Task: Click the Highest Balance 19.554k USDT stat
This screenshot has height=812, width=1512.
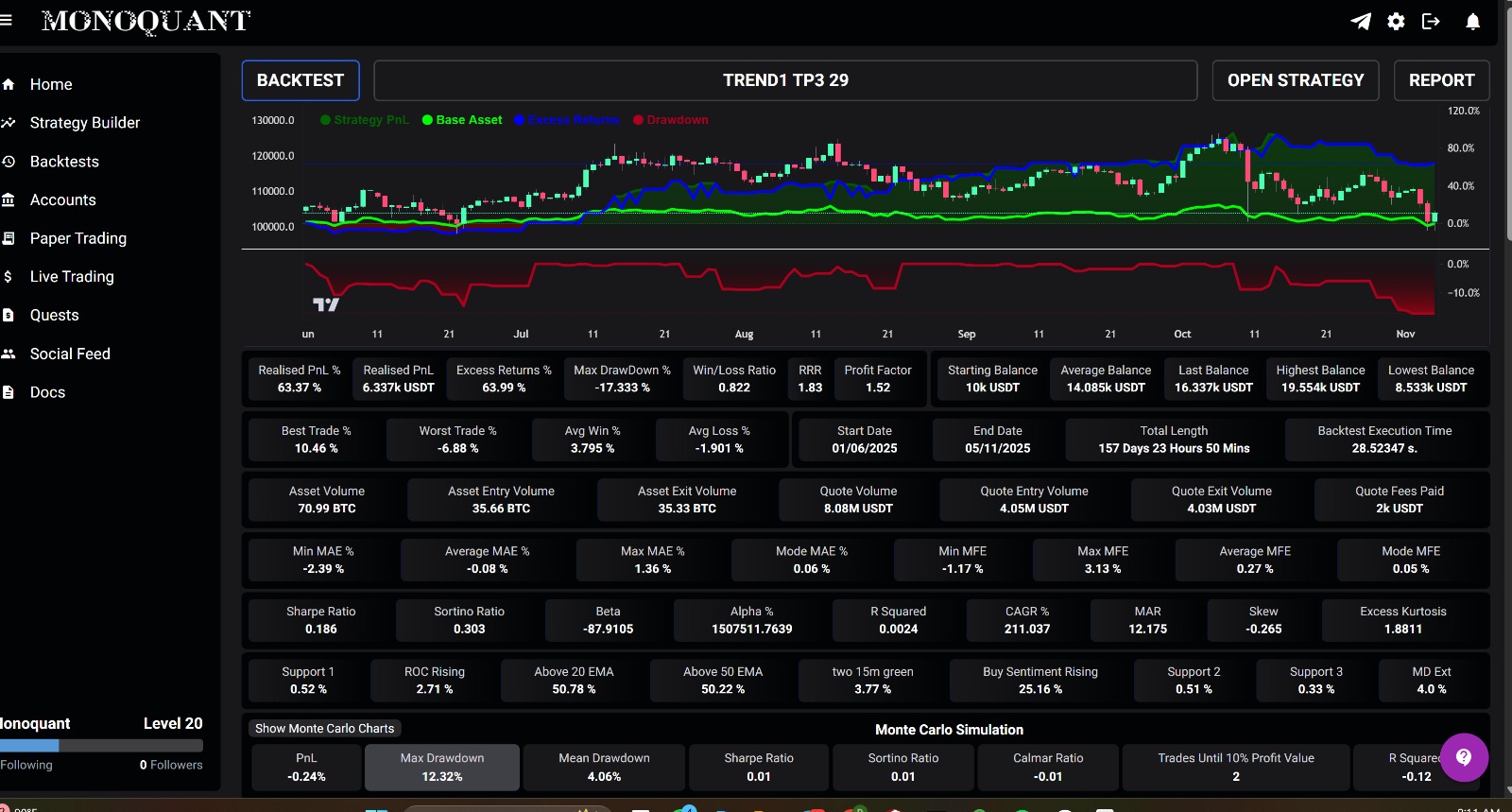Action: 1320,379
